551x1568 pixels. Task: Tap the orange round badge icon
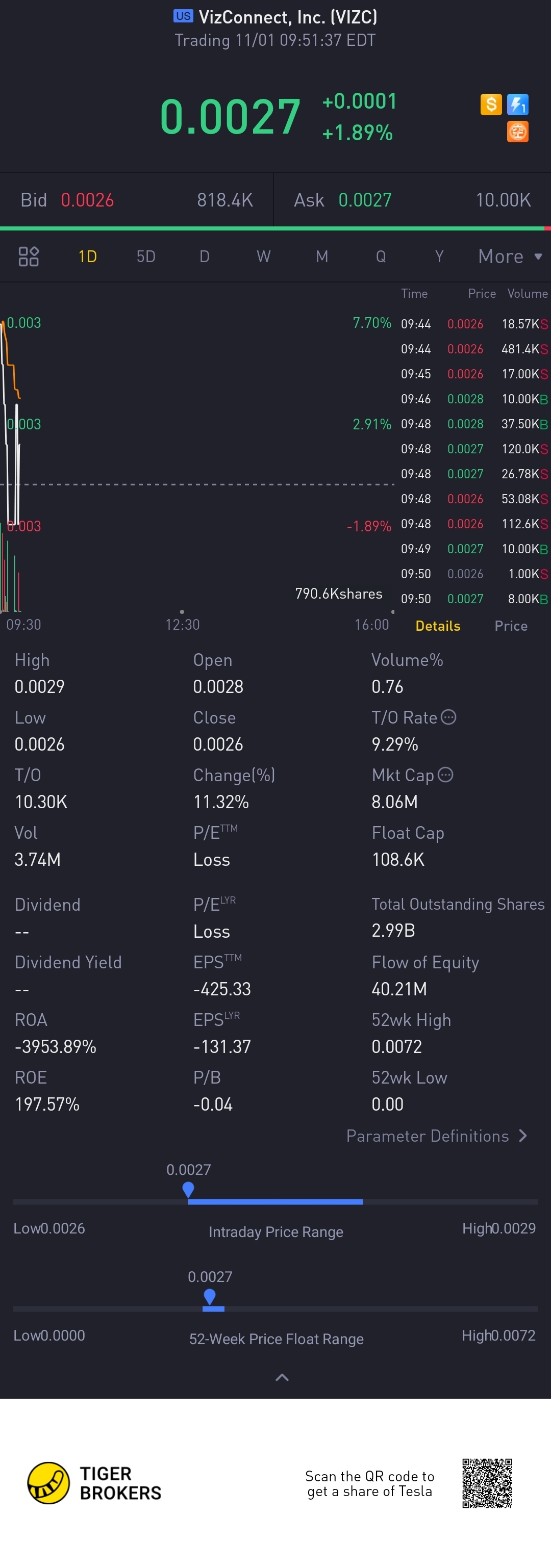(x=517, y=132)
